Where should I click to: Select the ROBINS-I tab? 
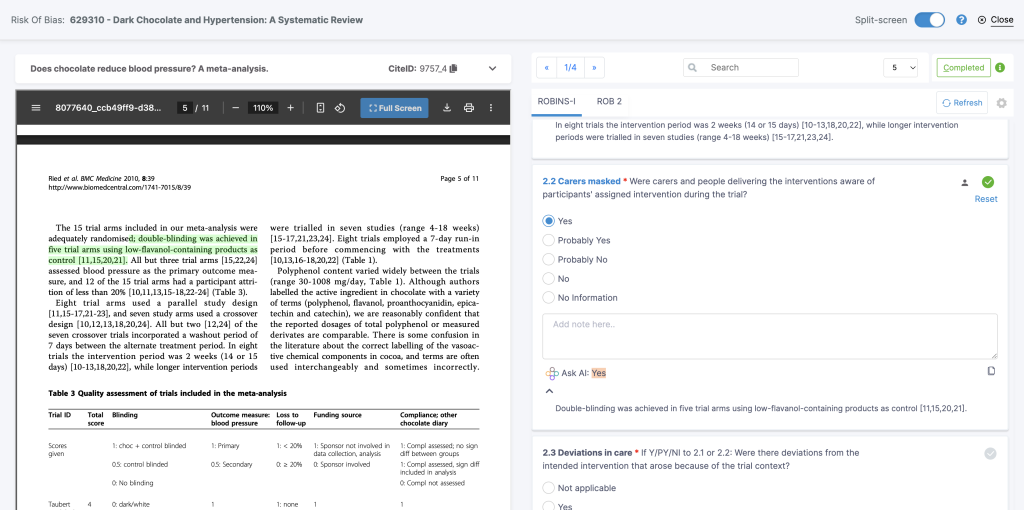[556, 102]
